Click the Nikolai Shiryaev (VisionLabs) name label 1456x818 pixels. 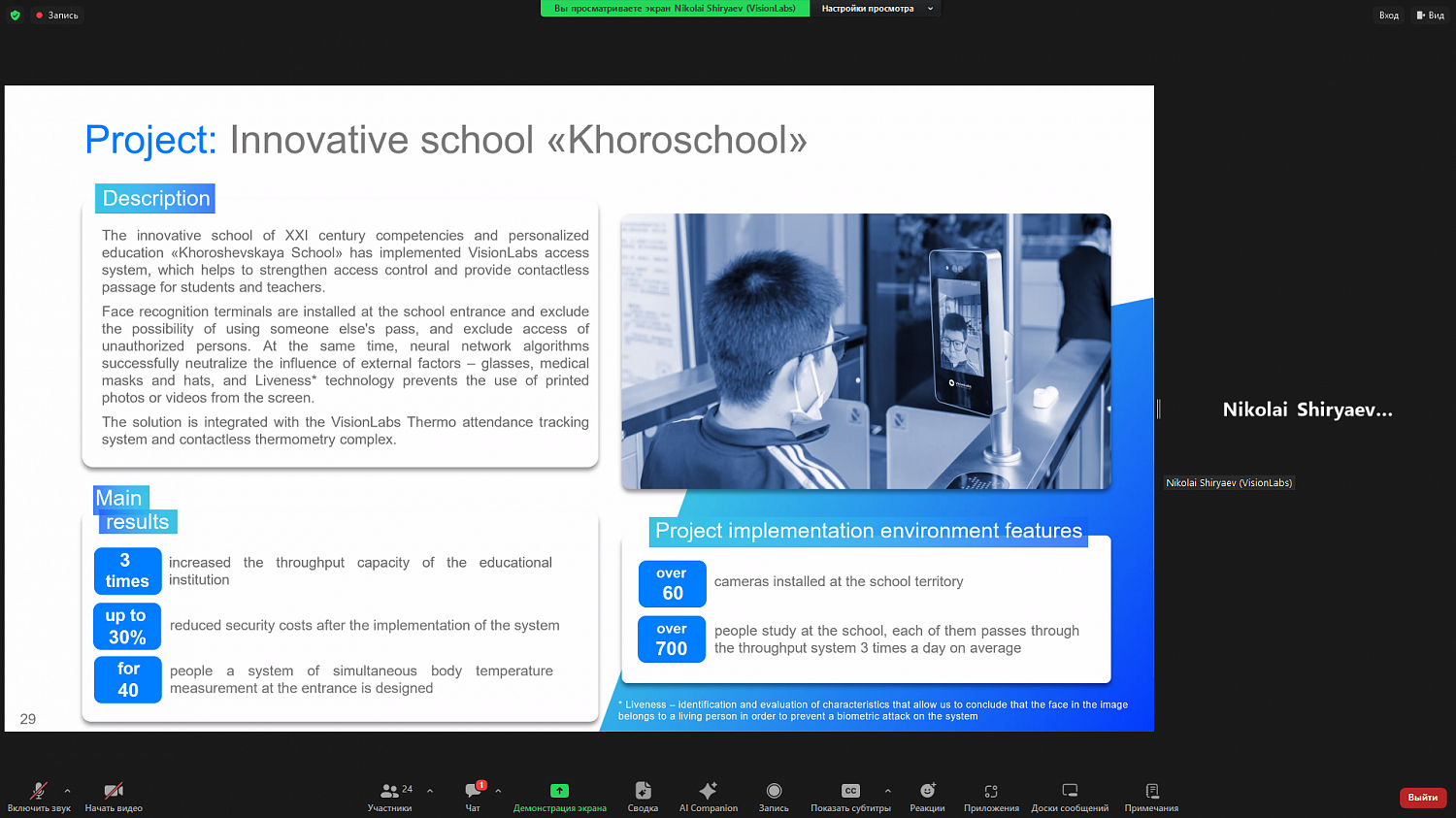[x=1229, y=482]
